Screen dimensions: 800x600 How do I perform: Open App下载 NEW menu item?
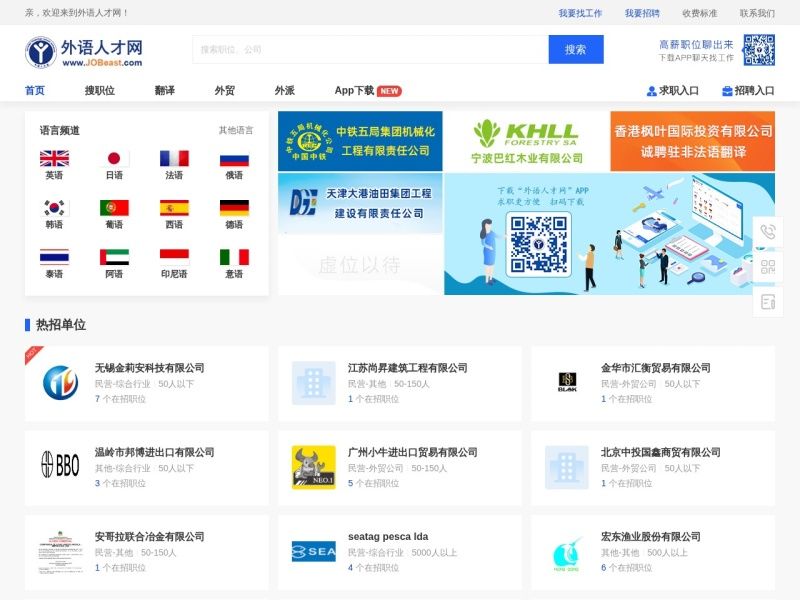[x=368, y=91]
